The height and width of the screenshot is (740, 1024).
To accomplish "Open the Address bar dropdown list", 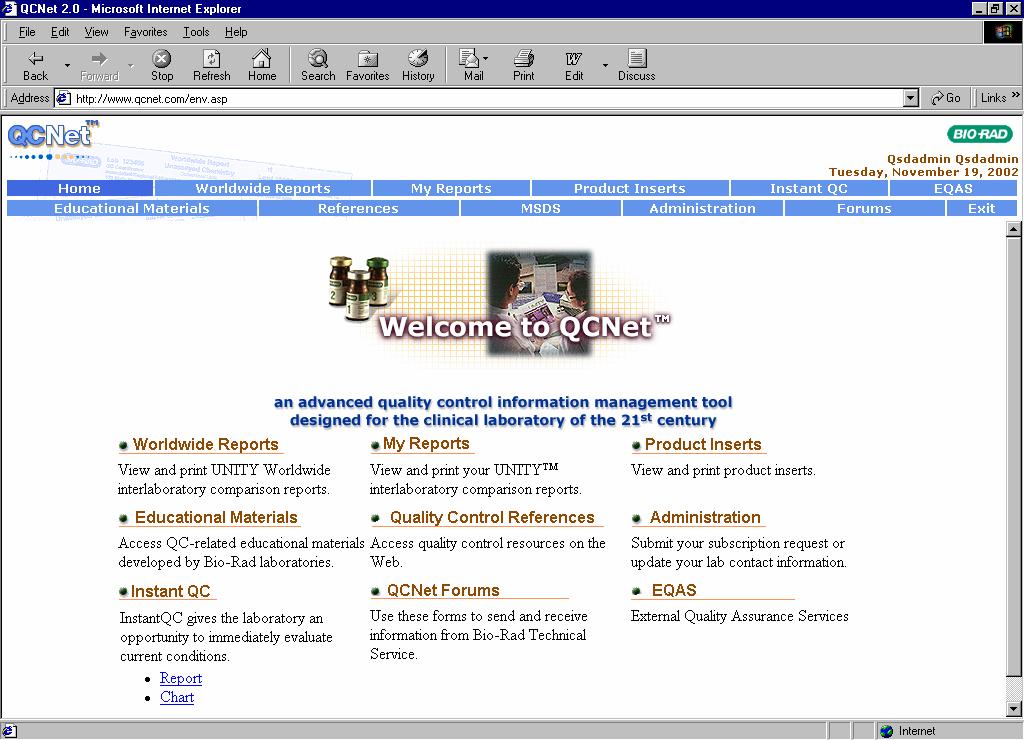I will pos(910,99).
